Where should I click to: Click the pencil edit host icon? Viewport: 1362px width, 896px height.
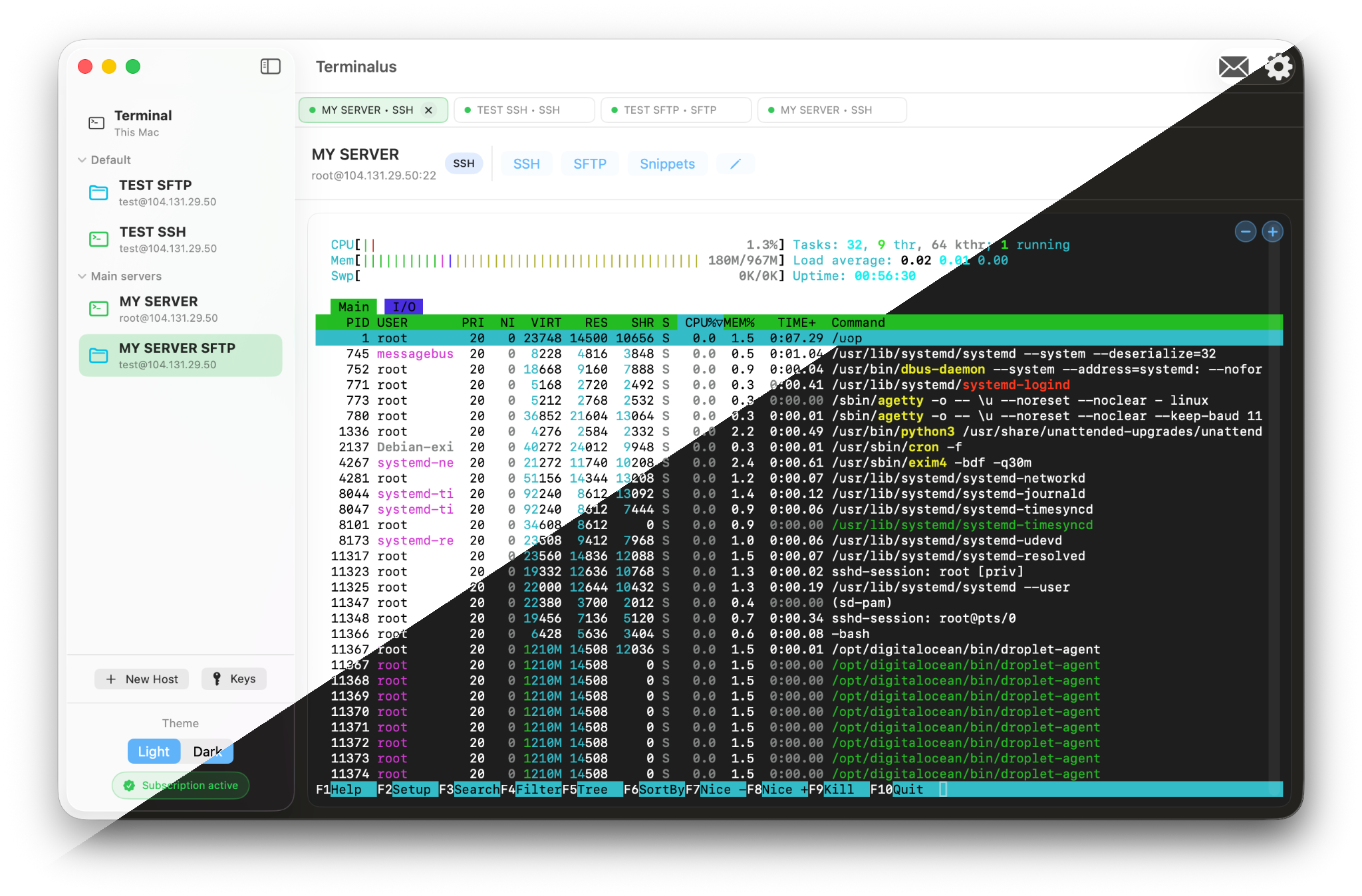tap(735, 164)
